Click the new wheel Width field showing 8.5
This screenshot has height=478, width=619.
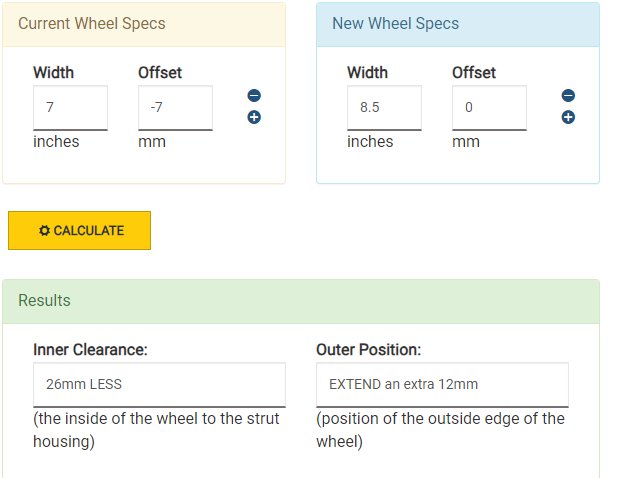(384, 108)
